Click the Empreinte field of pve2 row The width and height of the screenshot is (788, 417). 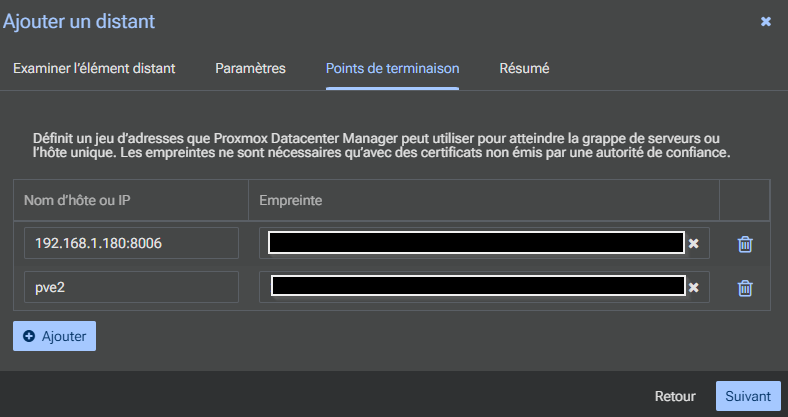[x=475, y=287]
